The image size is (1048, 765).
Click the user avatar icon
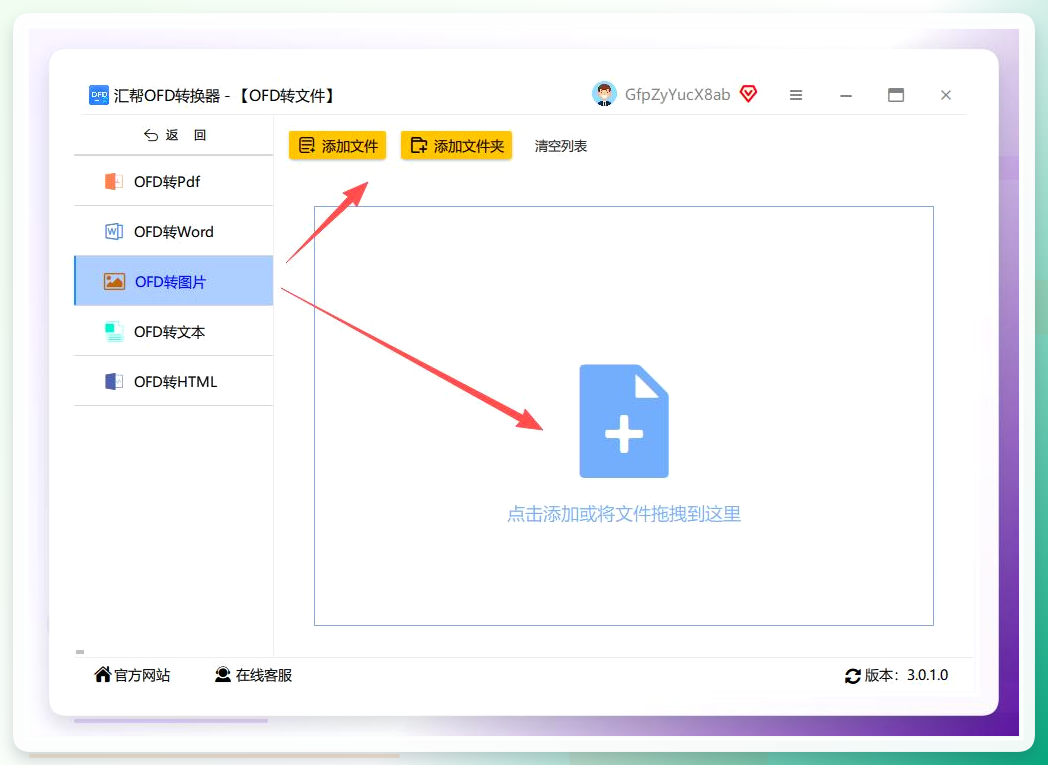tap(604, 94)
